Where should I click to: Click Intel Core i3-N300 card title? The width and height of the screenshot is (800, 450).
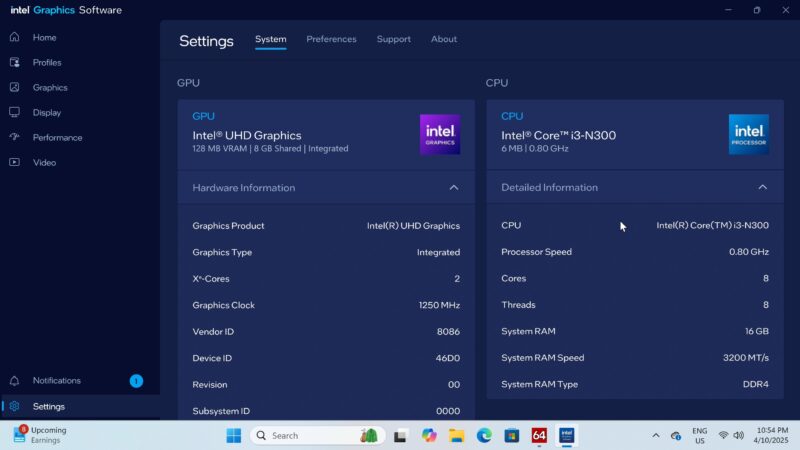click(558, 136)
